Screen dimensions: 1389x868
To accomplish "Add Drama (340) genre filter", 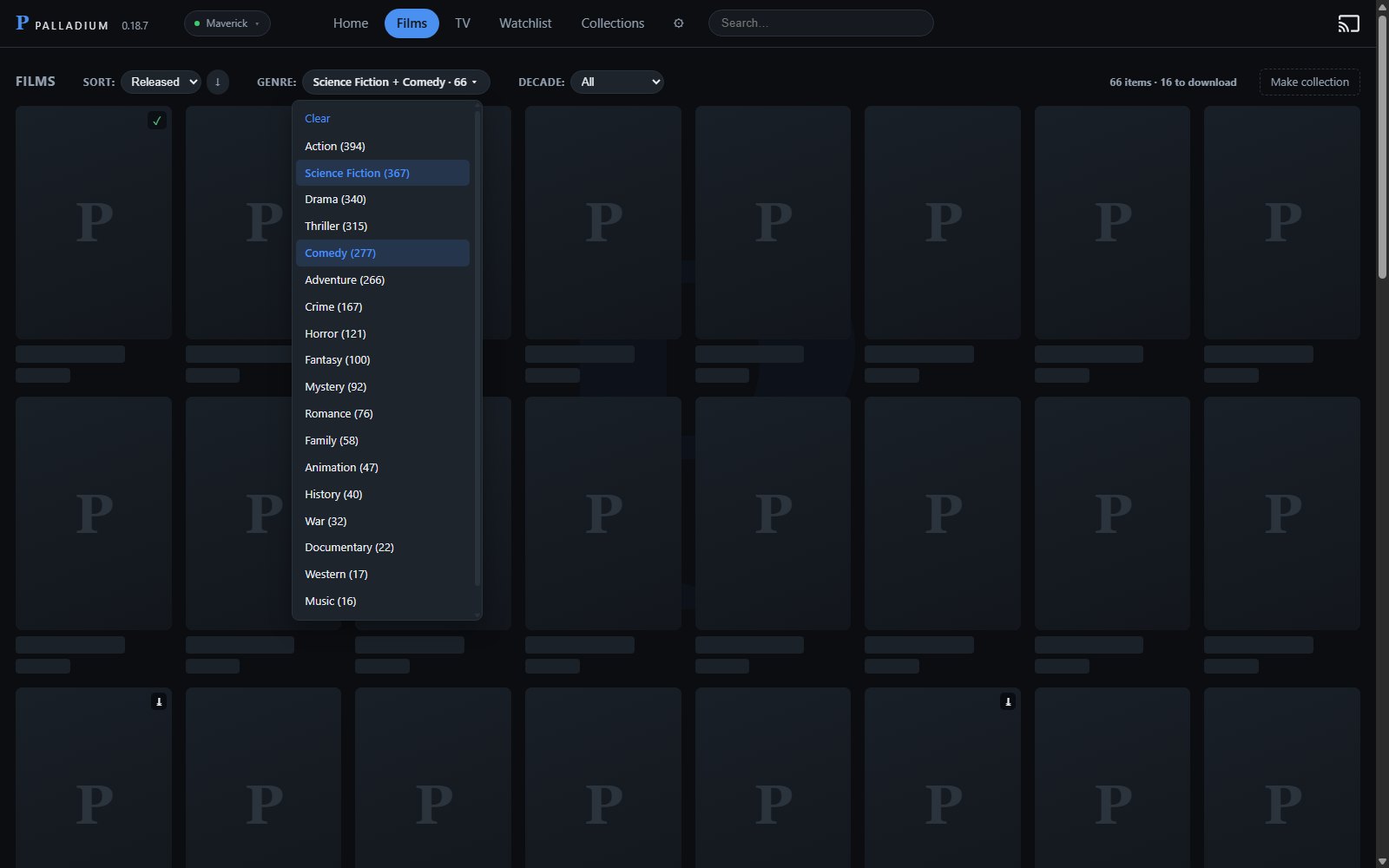I will point(383,199).
